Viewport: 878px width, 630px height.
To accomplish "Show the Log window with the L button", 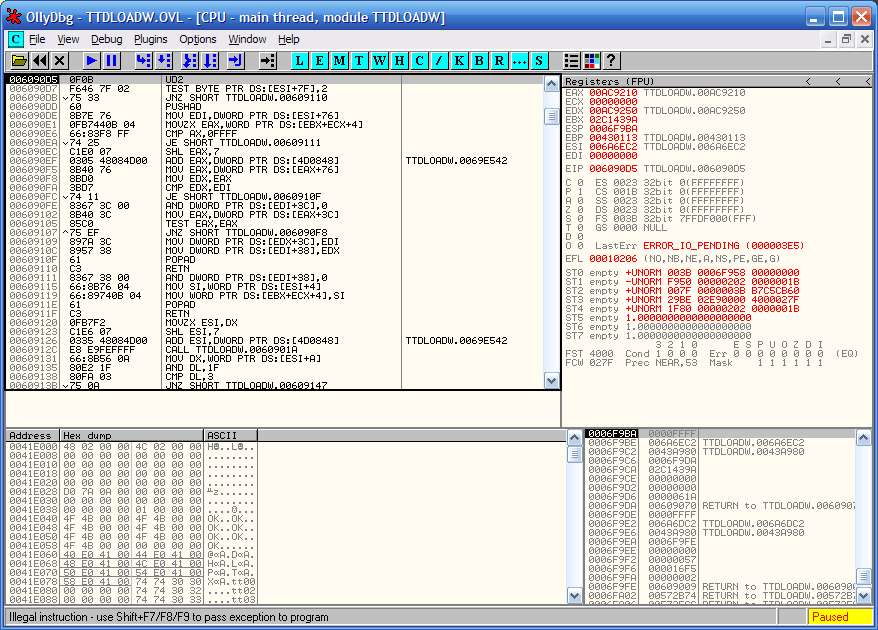I will (x=300, y=60).
